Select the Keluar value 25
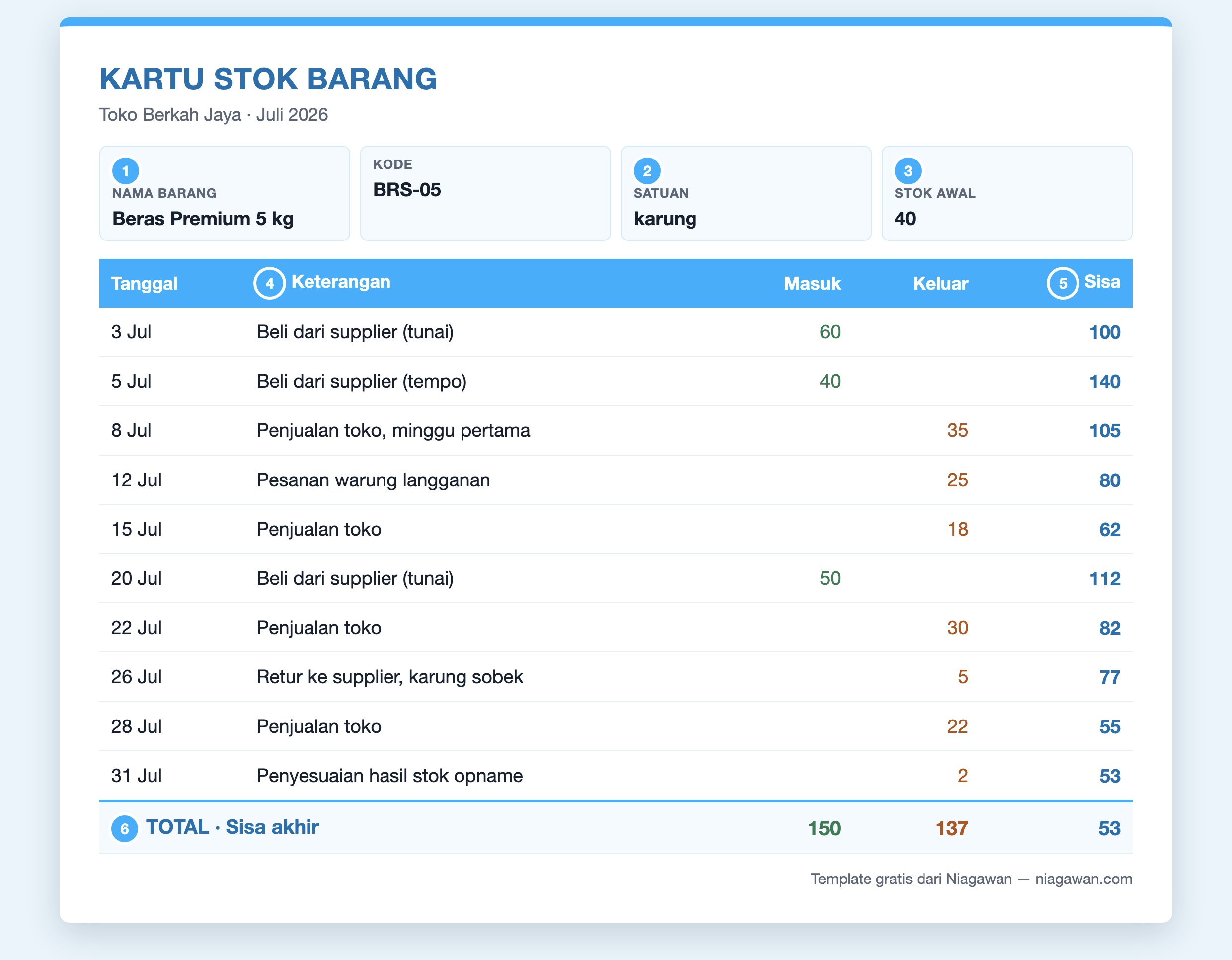 pos(957,480)
